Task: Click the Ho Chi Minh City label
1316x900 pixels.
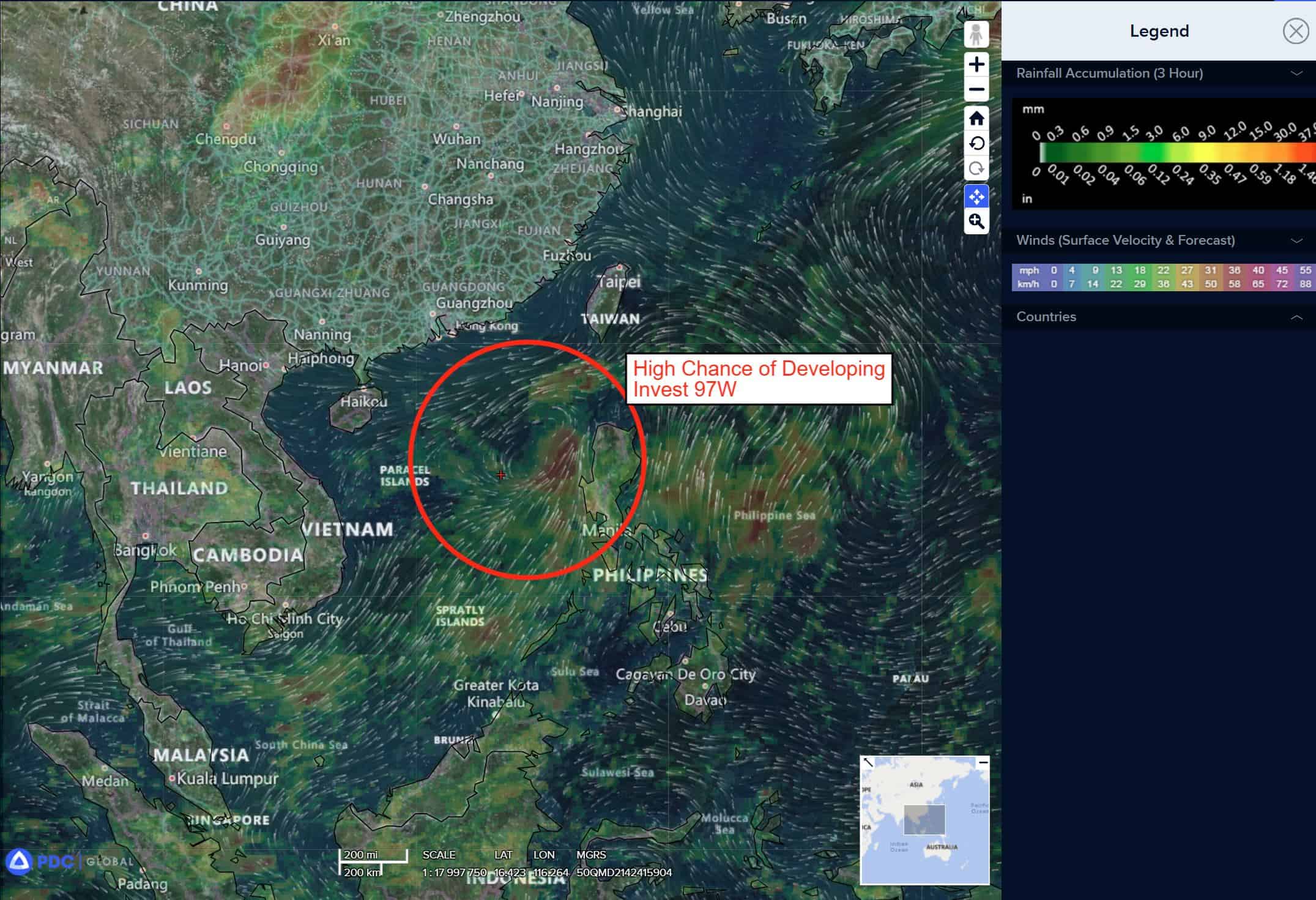Action: click(284, 619)
